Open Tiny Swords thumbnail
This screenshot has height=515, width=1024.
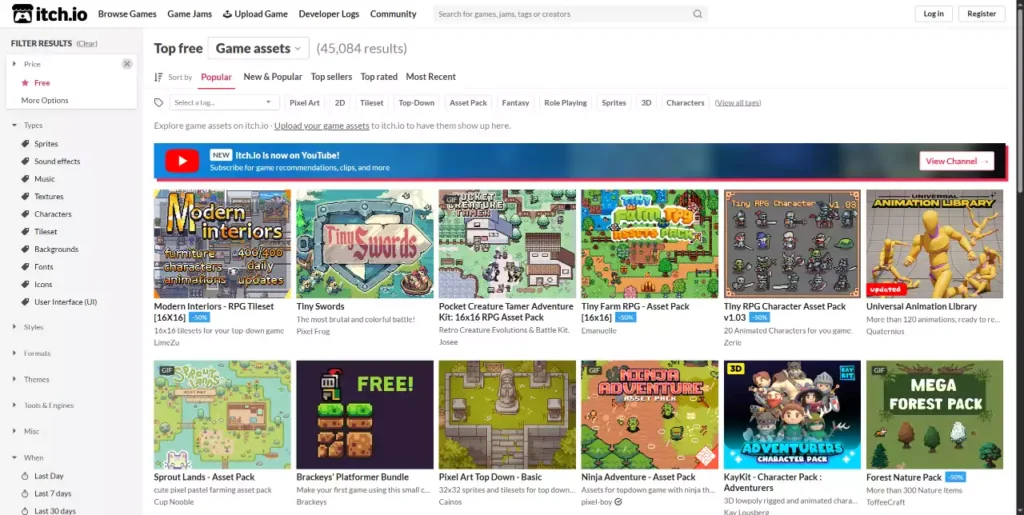coord(364,244)
